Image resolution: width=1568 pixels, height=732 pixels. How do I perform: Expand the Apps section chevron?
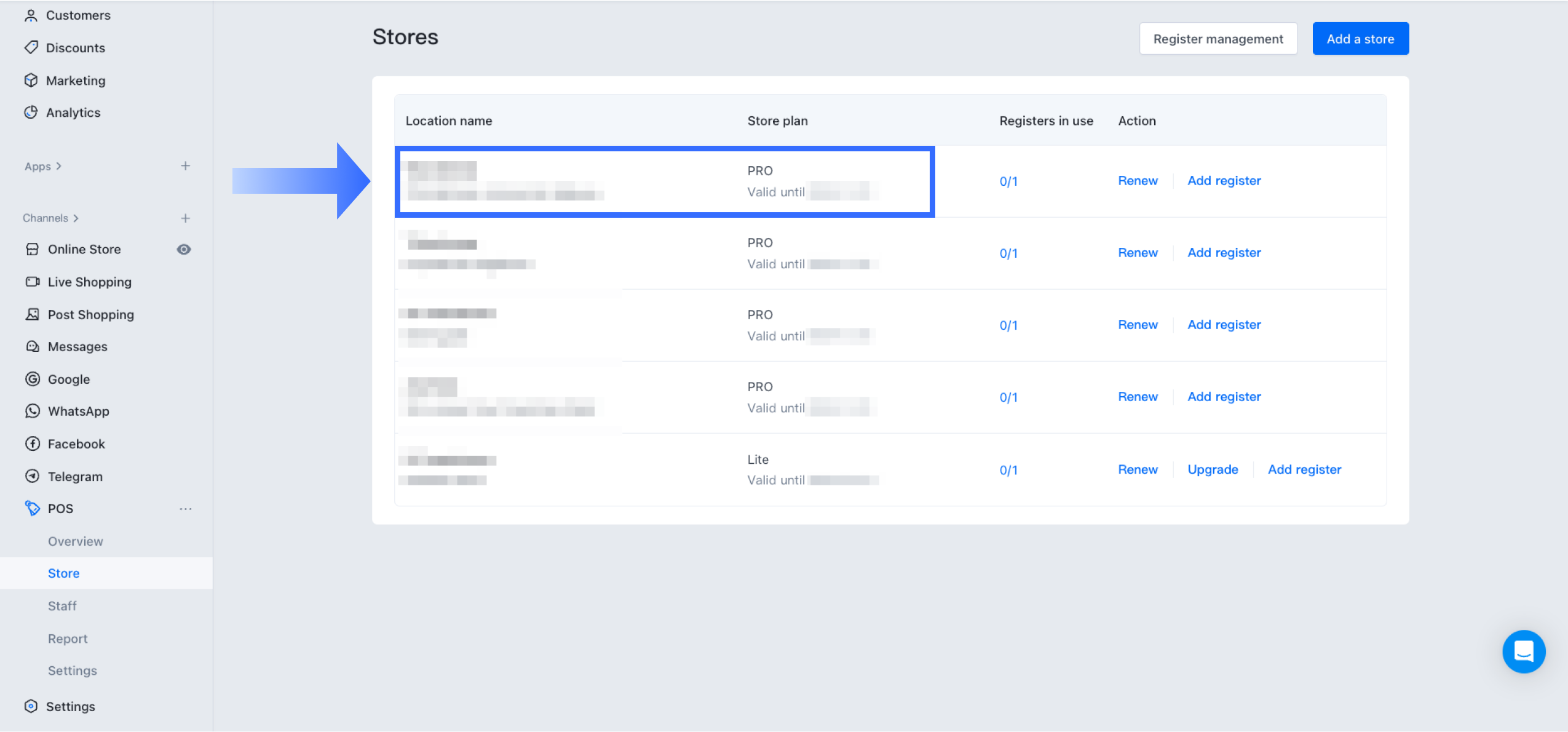coord(59,166)
